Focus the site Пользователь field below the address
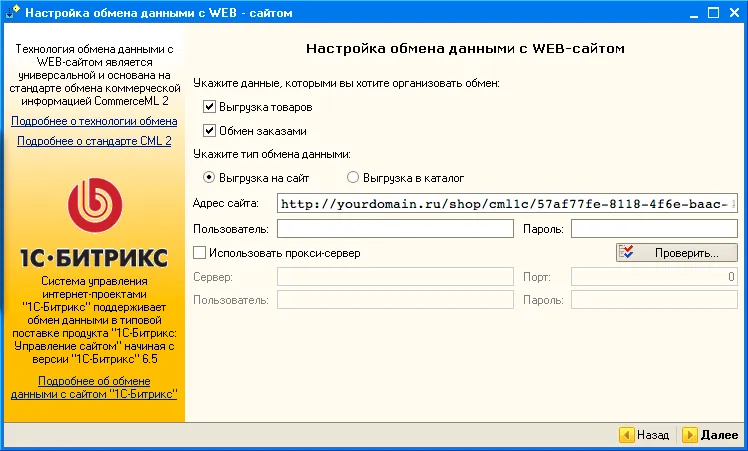748x451 pixels. (x=395, y=229)
